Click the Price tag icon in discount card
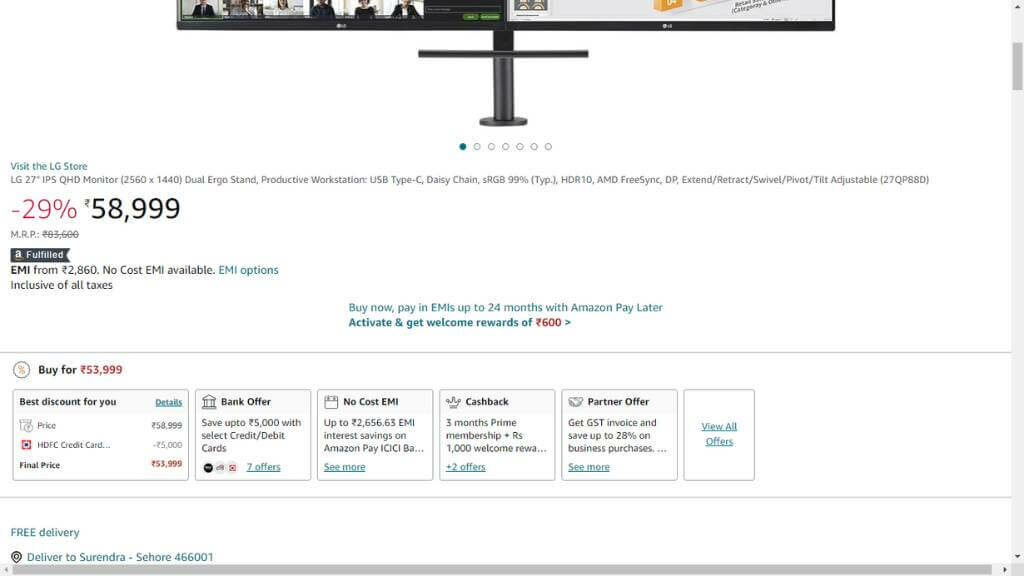Viewport: 1024px width, 576px height. [x=26, y=426]
